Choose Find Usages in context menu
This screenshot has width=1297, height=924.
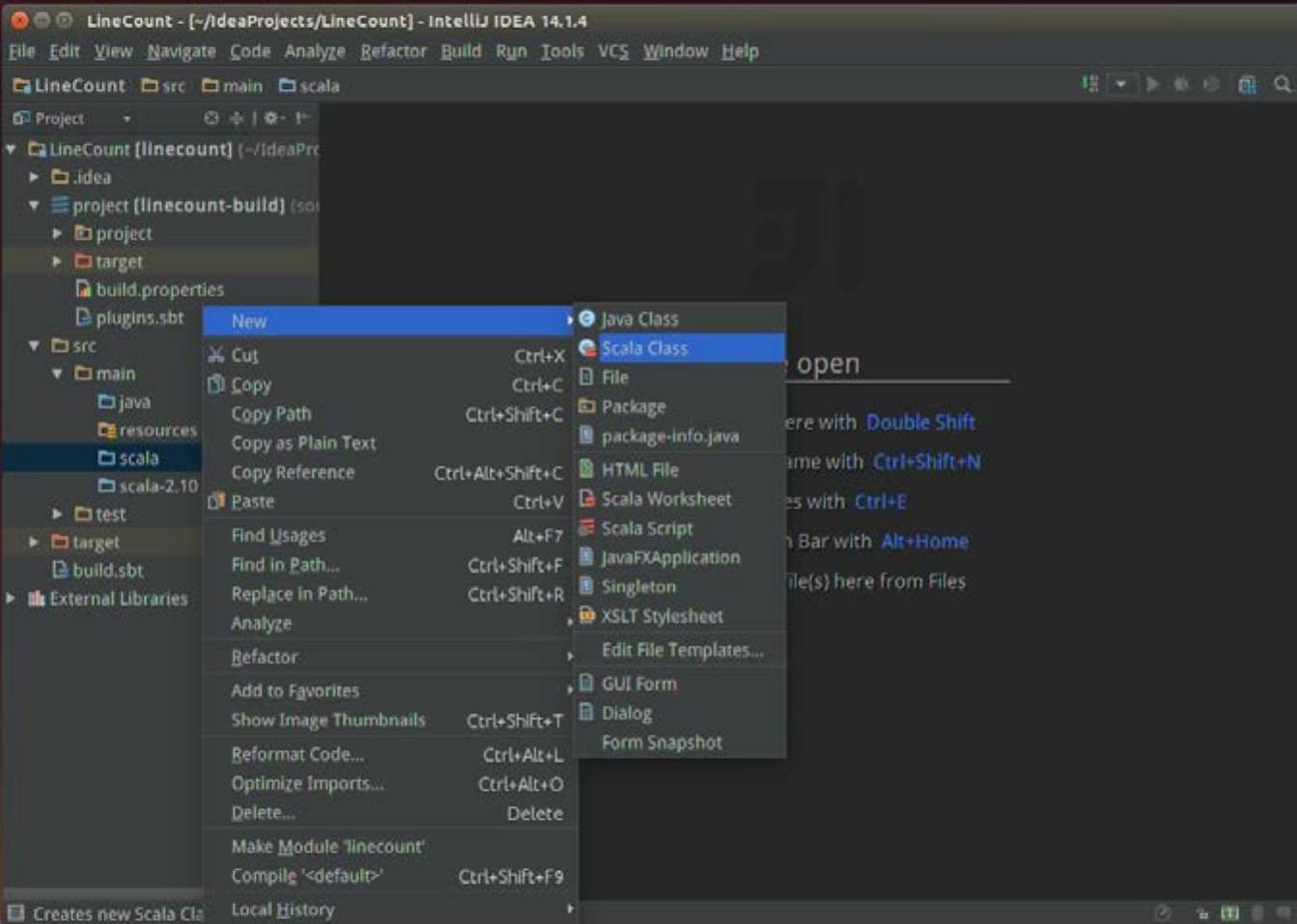tap(389, 535)
